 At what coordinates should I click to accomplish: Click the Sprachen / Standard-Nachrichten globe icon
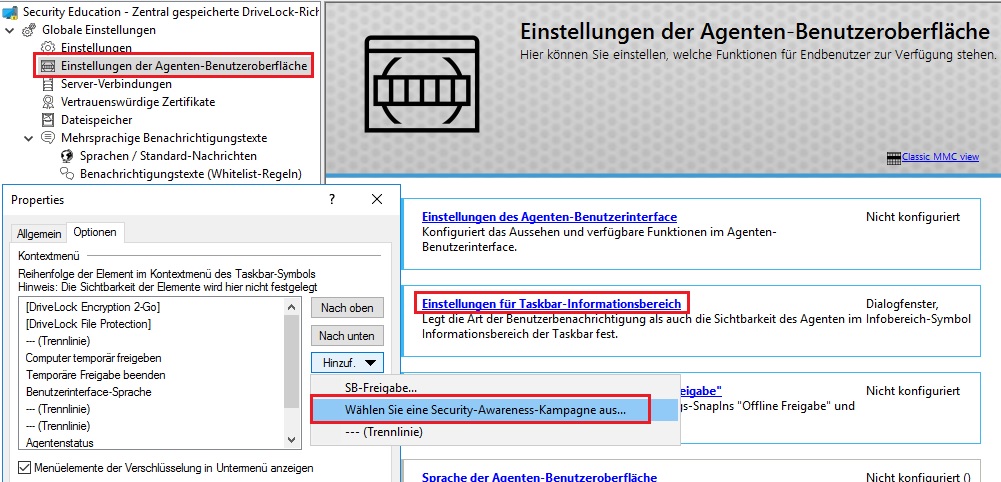(x=68, y=156)
